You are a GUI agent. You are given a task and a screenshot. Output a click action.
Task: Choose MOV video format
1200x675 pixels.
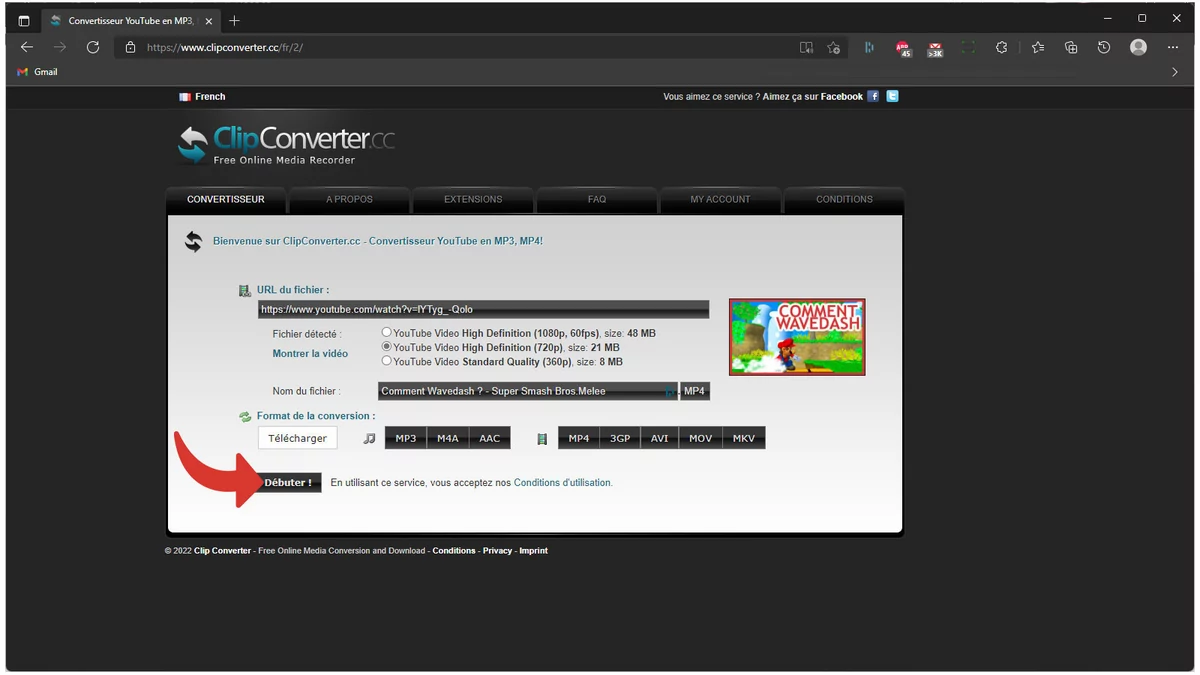pos(701,438)
